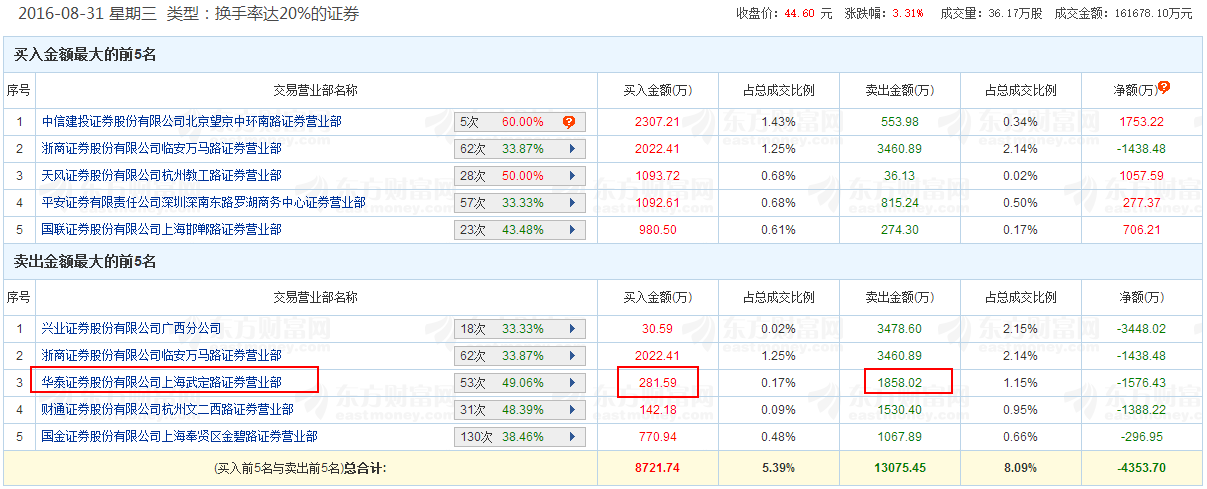Open 国金证券上海奉贤区金碧路证券营业部 link
Screen dimensions: 1207x489
[x=180, y=437]
